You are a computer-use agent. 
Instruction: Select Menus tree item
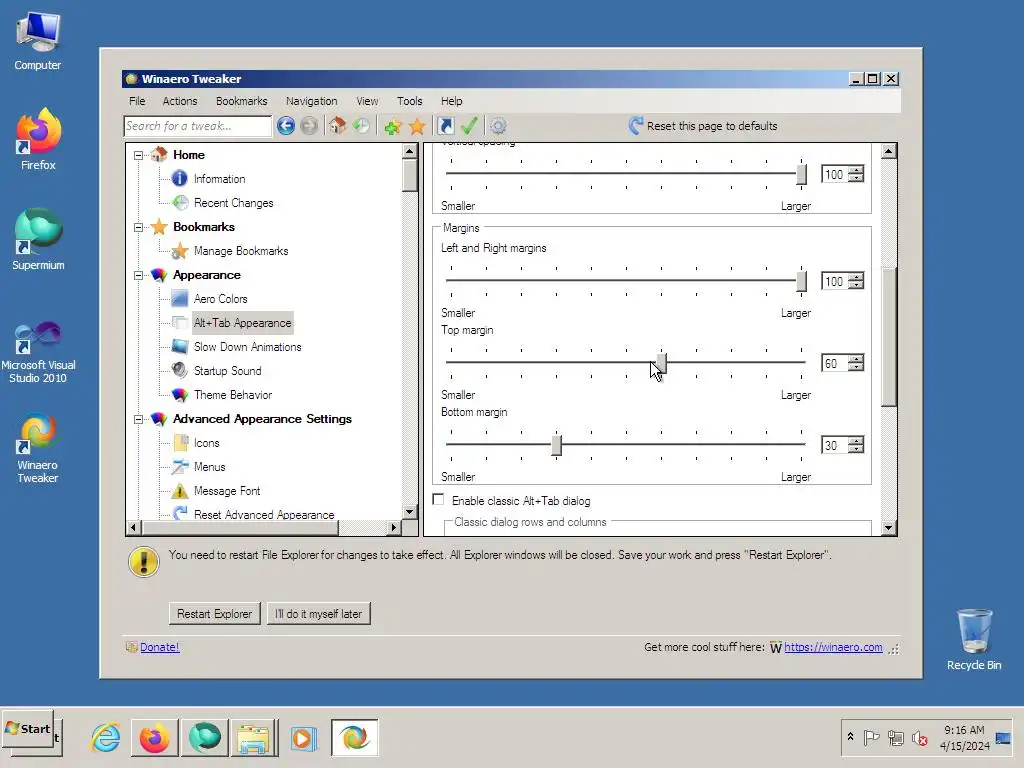point(209,467)
